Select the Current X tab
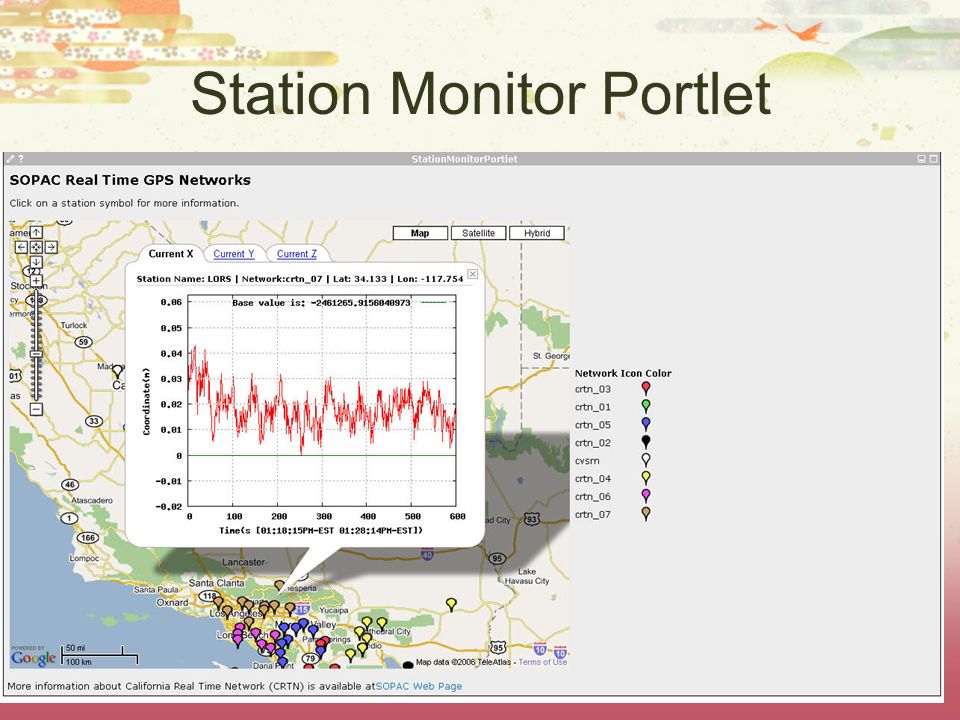The width and height of the screenshot is (960, 720). (171, 254)
